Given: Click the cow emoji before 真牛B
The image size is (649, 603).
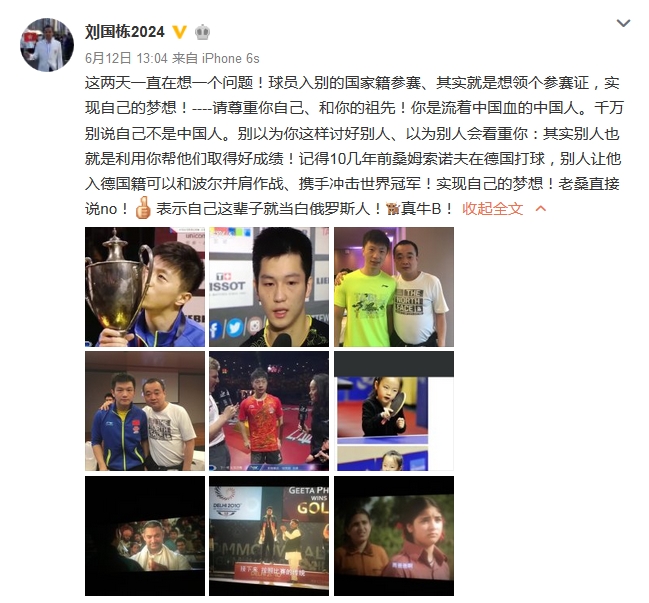Looking at the screenshot, I should [392, 208].
